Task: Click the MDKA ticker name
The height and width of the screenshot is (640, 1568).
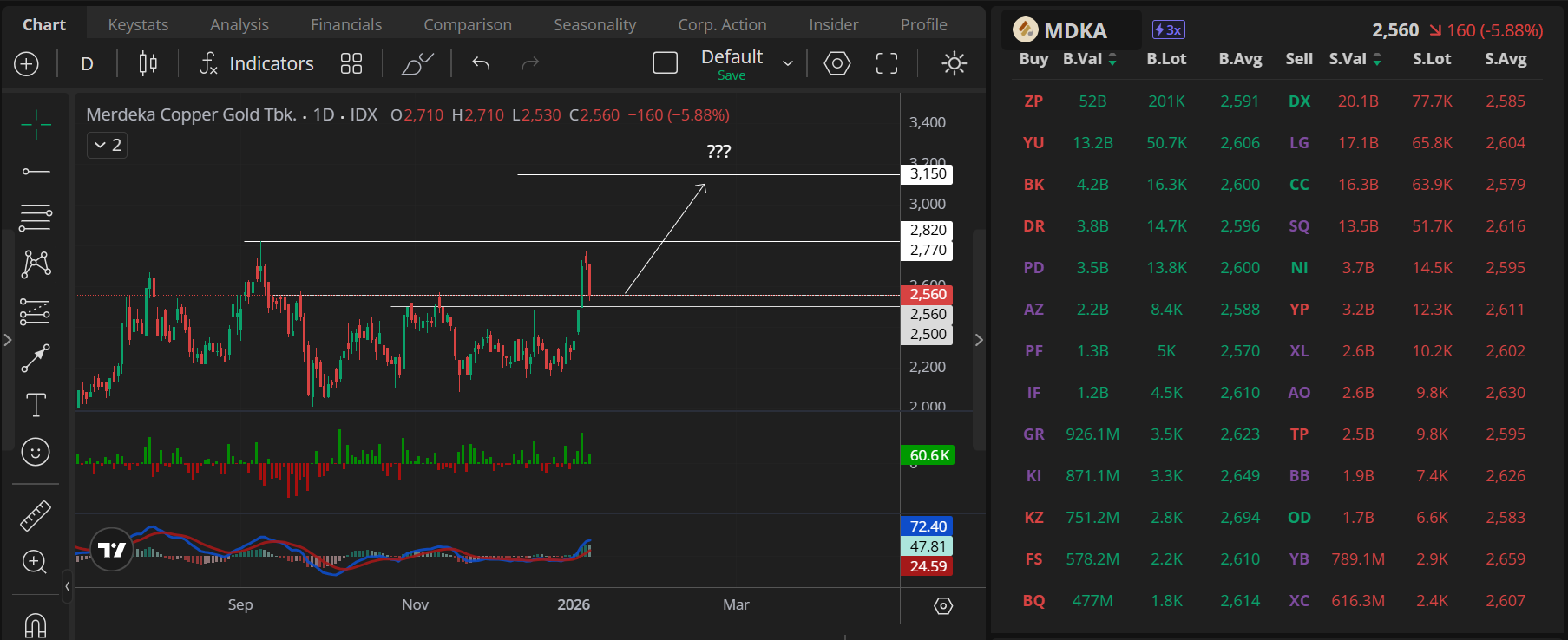Action: click(1075, 31)
